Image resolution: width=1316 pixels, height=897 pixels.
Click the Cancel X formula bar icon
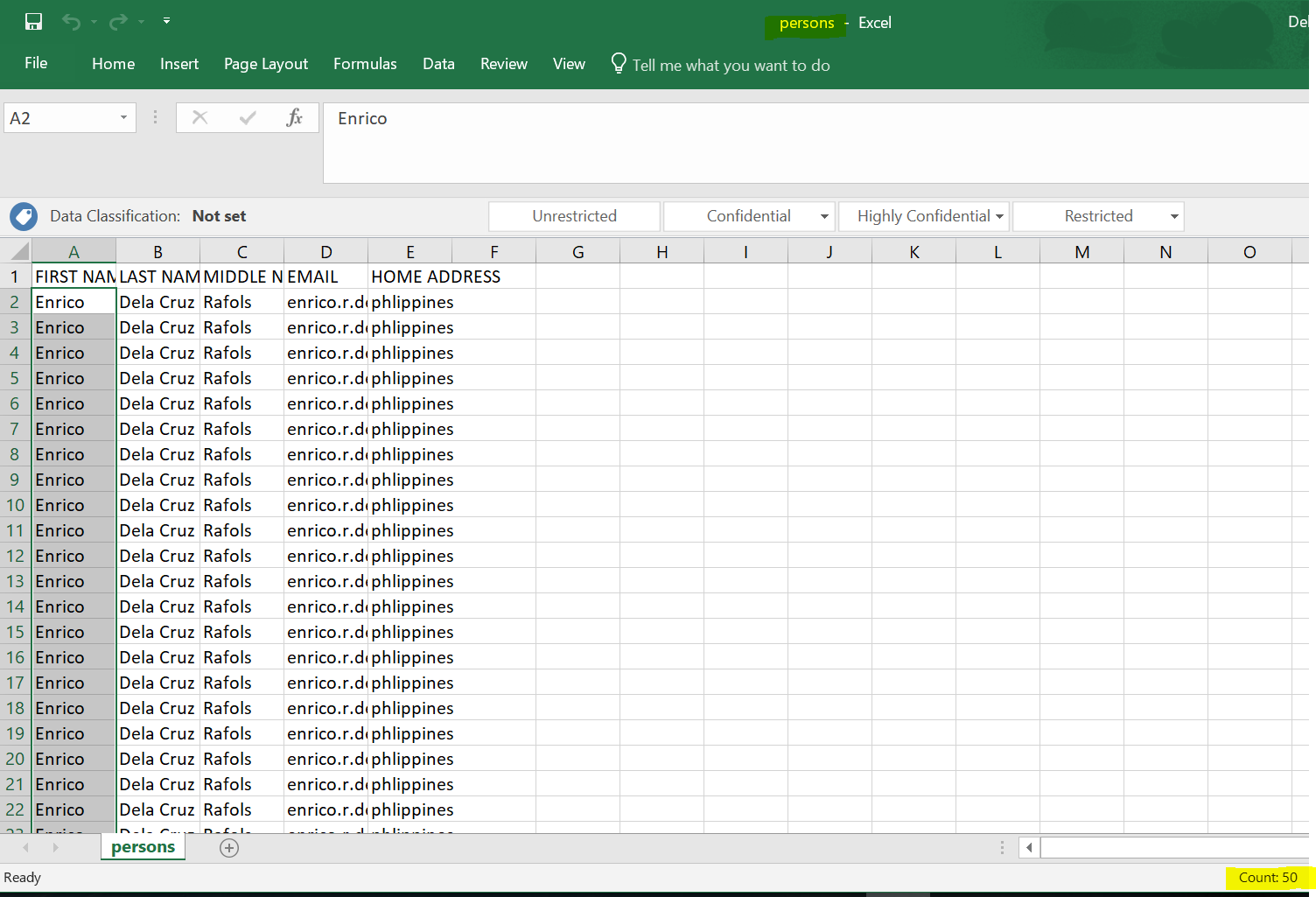pyautogui.click(x=199, y=118)
